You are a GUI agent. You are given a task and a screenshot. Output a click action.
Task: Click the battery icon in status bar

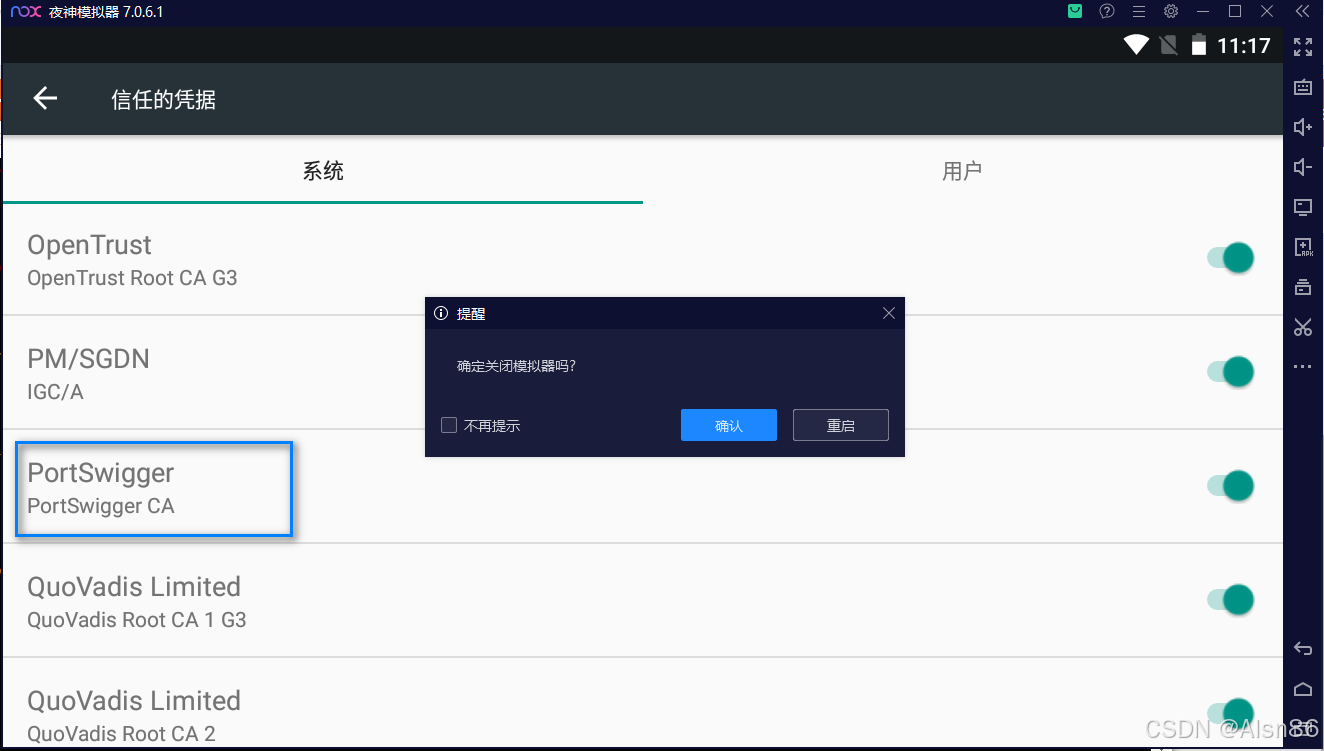click(x=1199, y=45)
